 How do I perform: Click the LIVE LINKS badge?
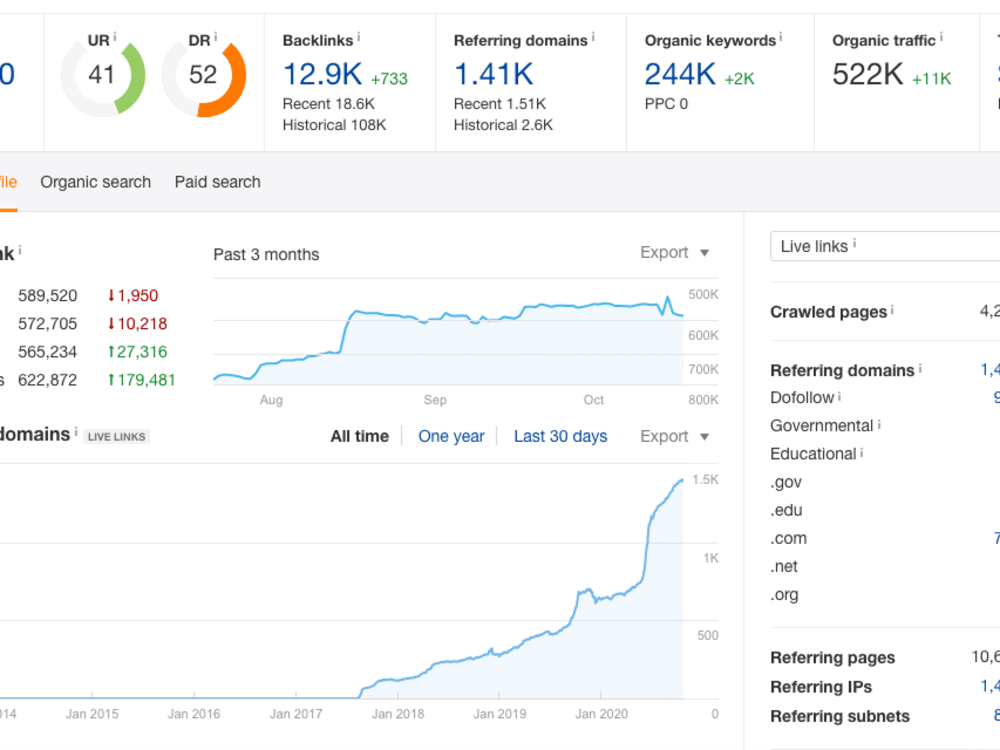[x=117, y=437]
